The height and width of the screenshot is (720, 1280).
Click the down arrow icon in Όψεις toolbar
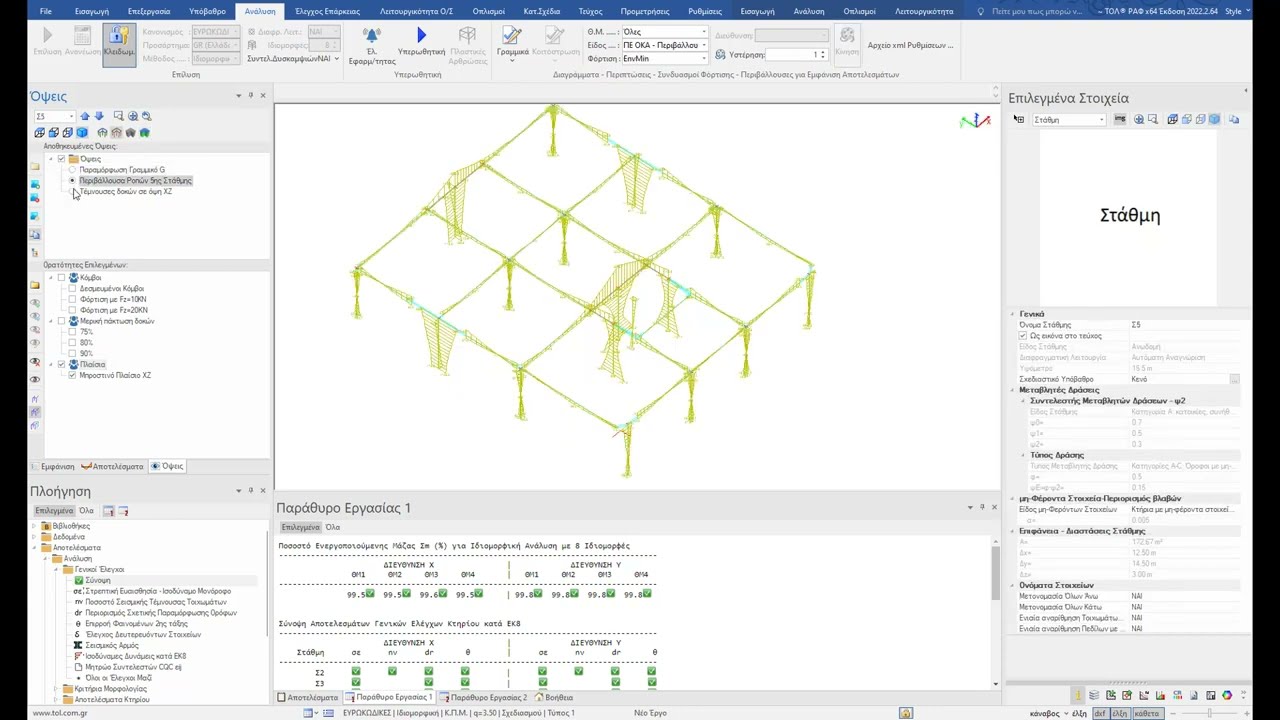click(99, 116)
